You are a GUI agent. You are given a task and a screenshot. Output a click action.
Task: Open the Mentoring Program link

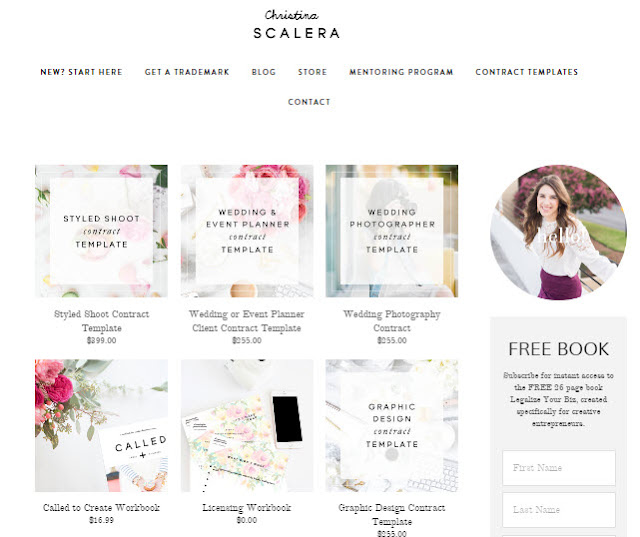click(401, 72)
